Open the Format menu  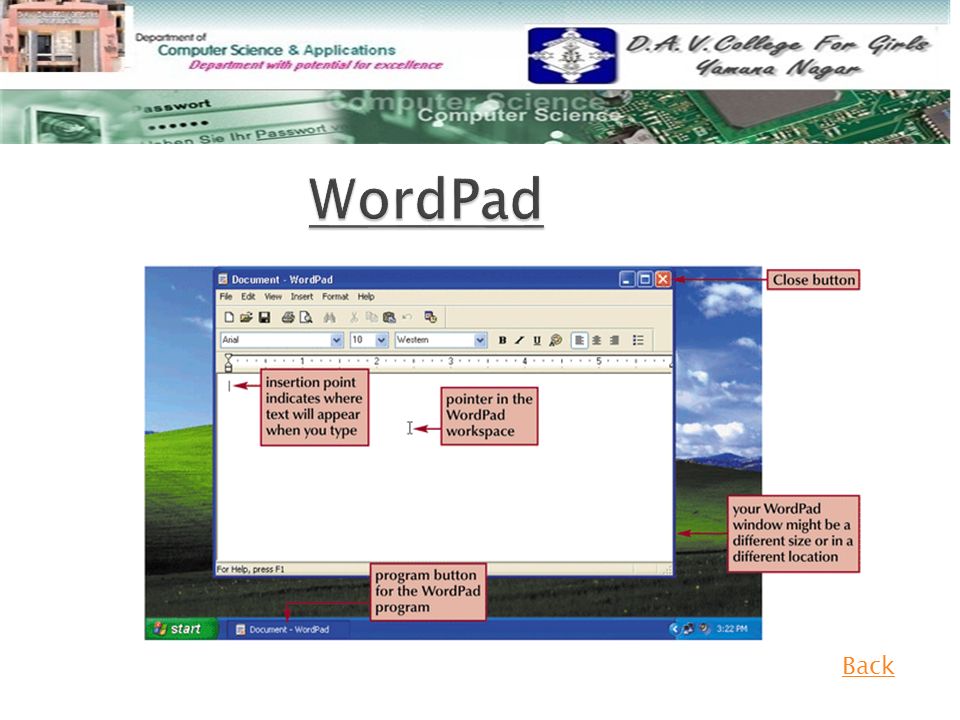pyautogui.click(x=336, y=296)
